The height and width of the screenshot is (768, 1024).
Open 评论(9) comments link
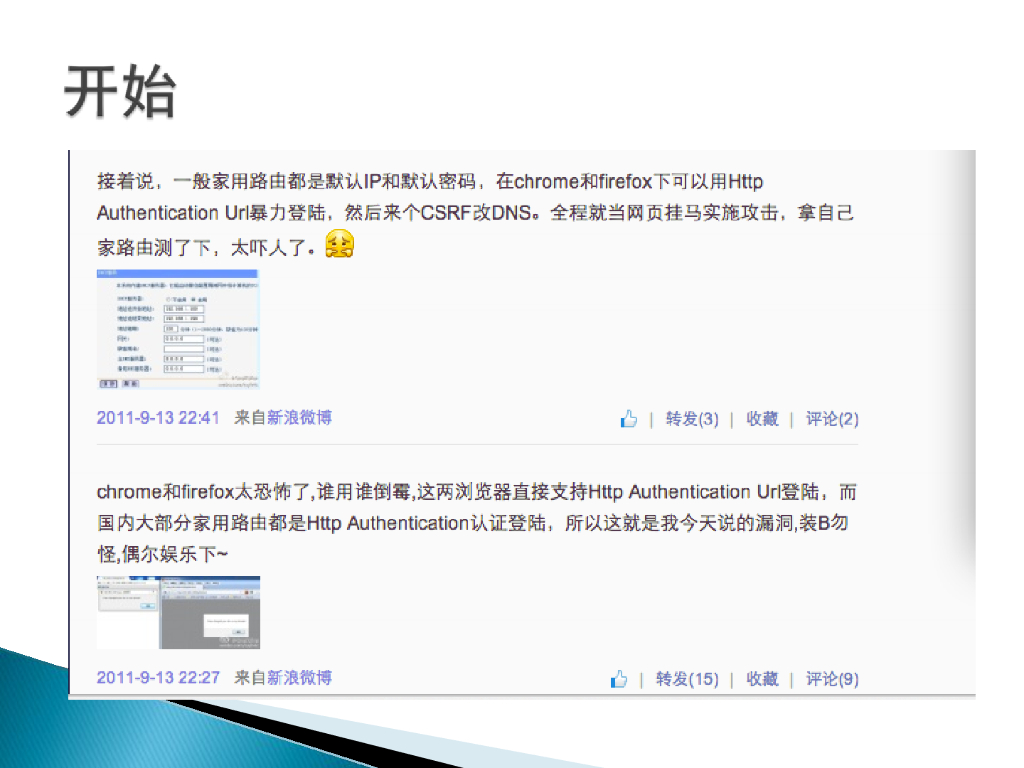click(x=831, y=679)
